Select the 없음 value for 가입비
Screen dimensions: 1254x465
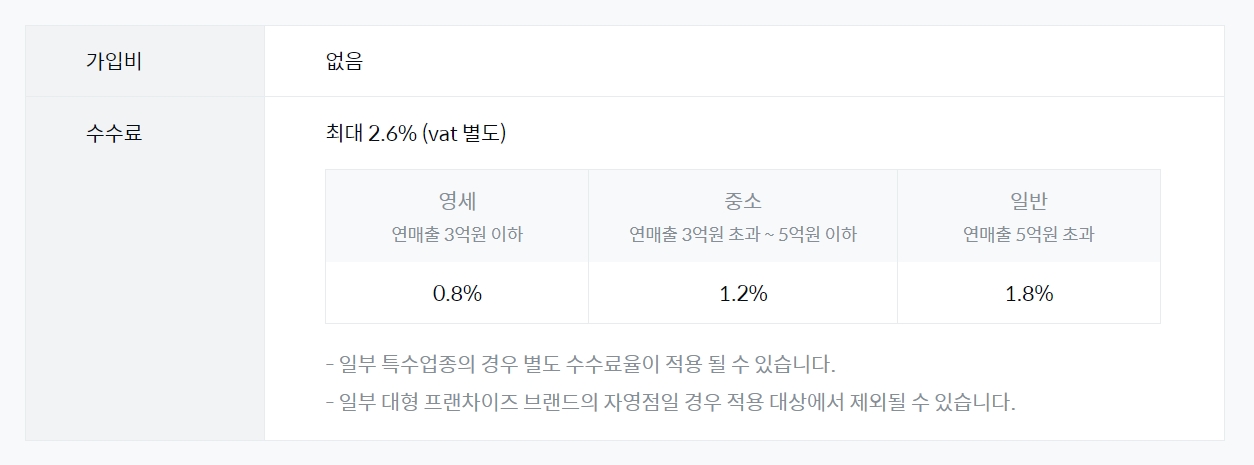[344, 61]
